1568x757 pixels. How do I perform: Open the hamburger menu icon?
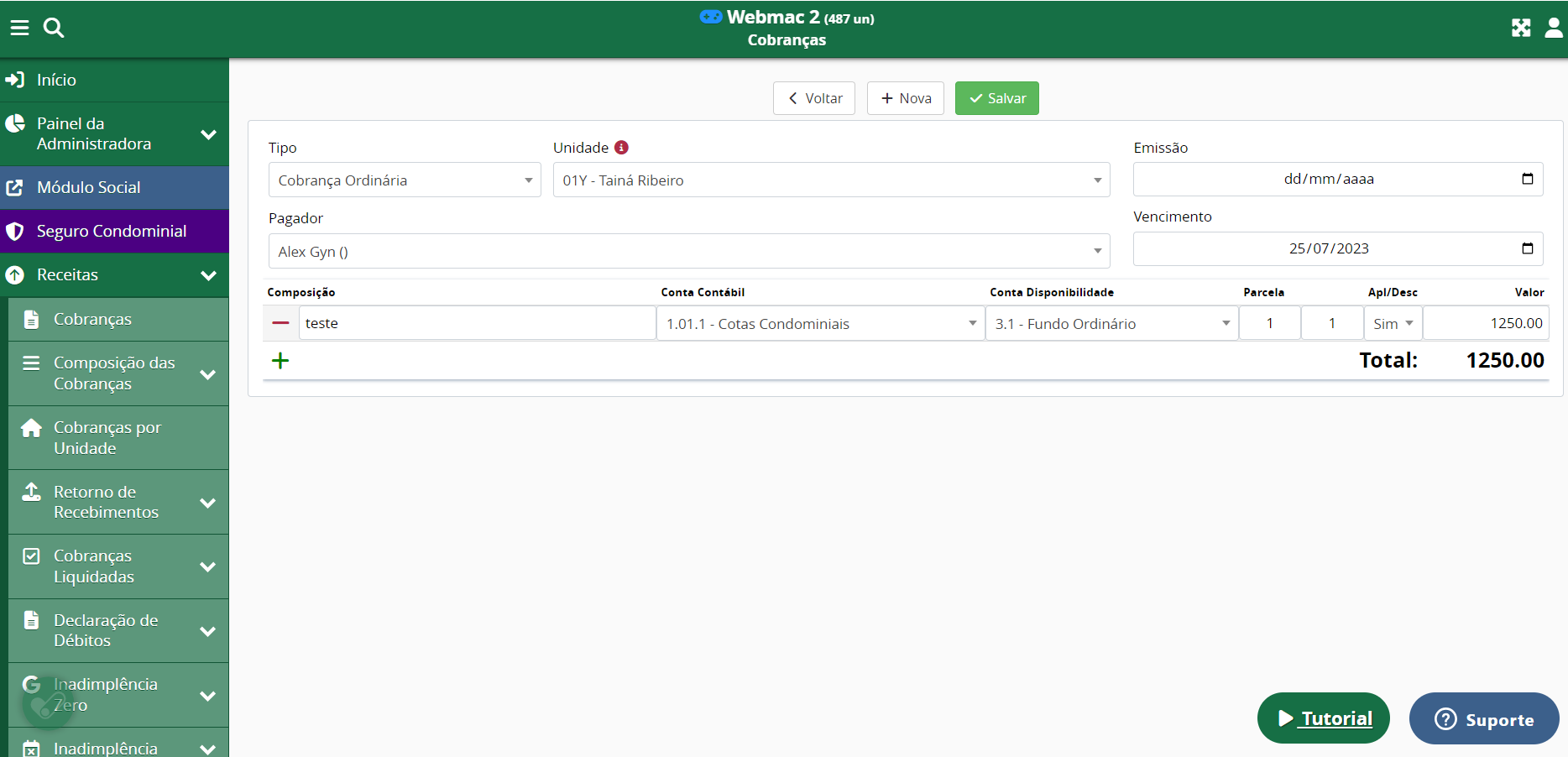19,28
